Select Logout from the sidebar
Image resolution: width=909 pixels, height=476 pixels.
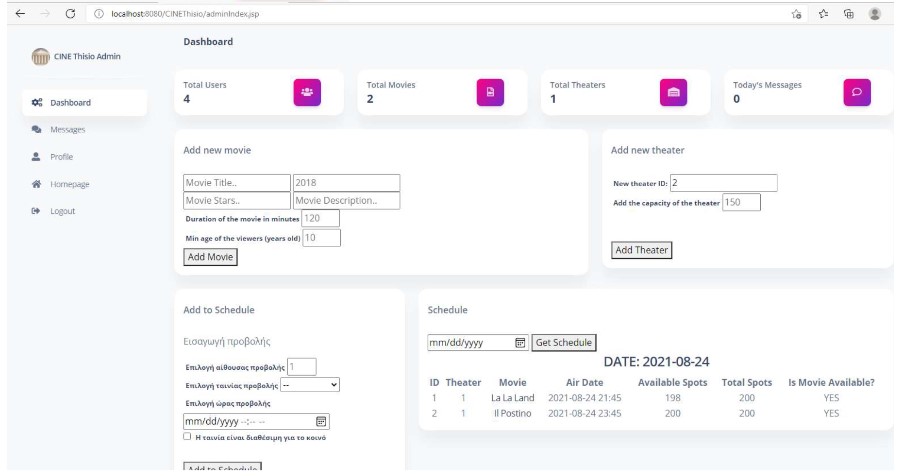(62, 211)
